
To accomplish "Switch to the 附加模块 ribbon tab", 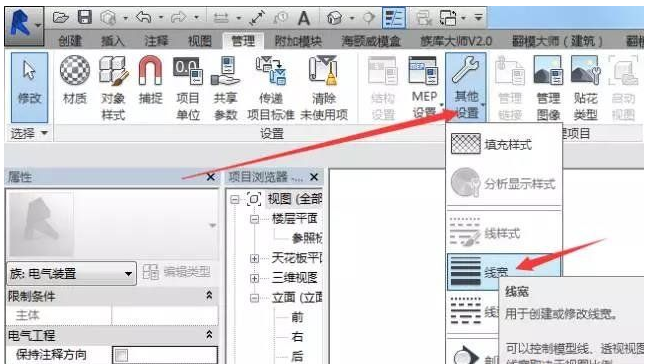I will 298,41.
